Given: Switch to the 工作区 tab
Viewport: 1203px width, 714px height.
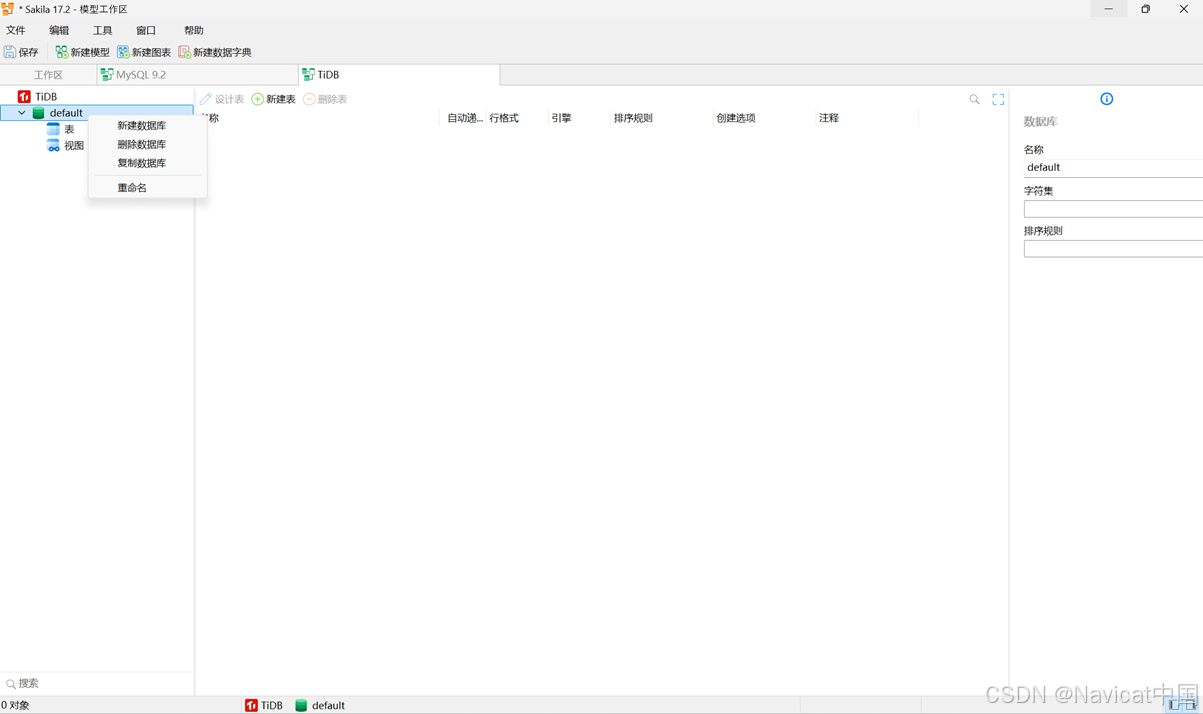Looking at the screenshot, I should tap(48, 75).
